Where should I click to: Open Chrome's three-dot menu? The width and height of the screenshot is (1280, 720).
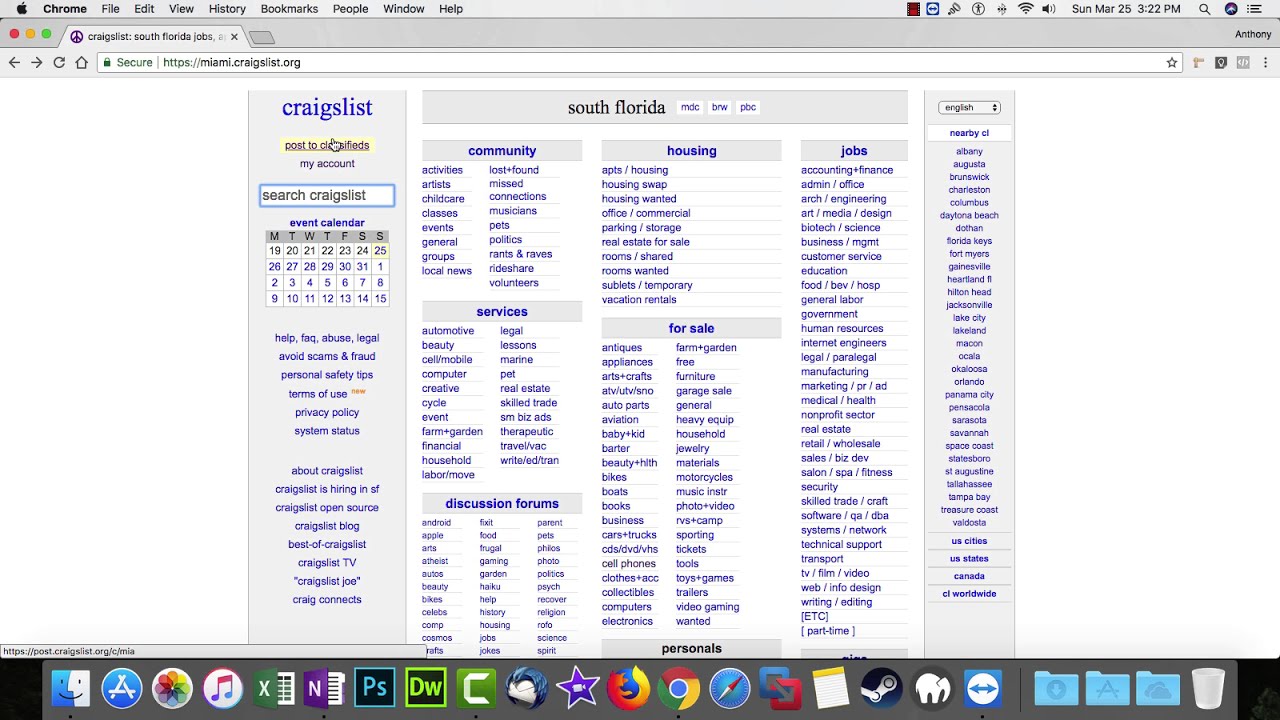[1265, 62]
